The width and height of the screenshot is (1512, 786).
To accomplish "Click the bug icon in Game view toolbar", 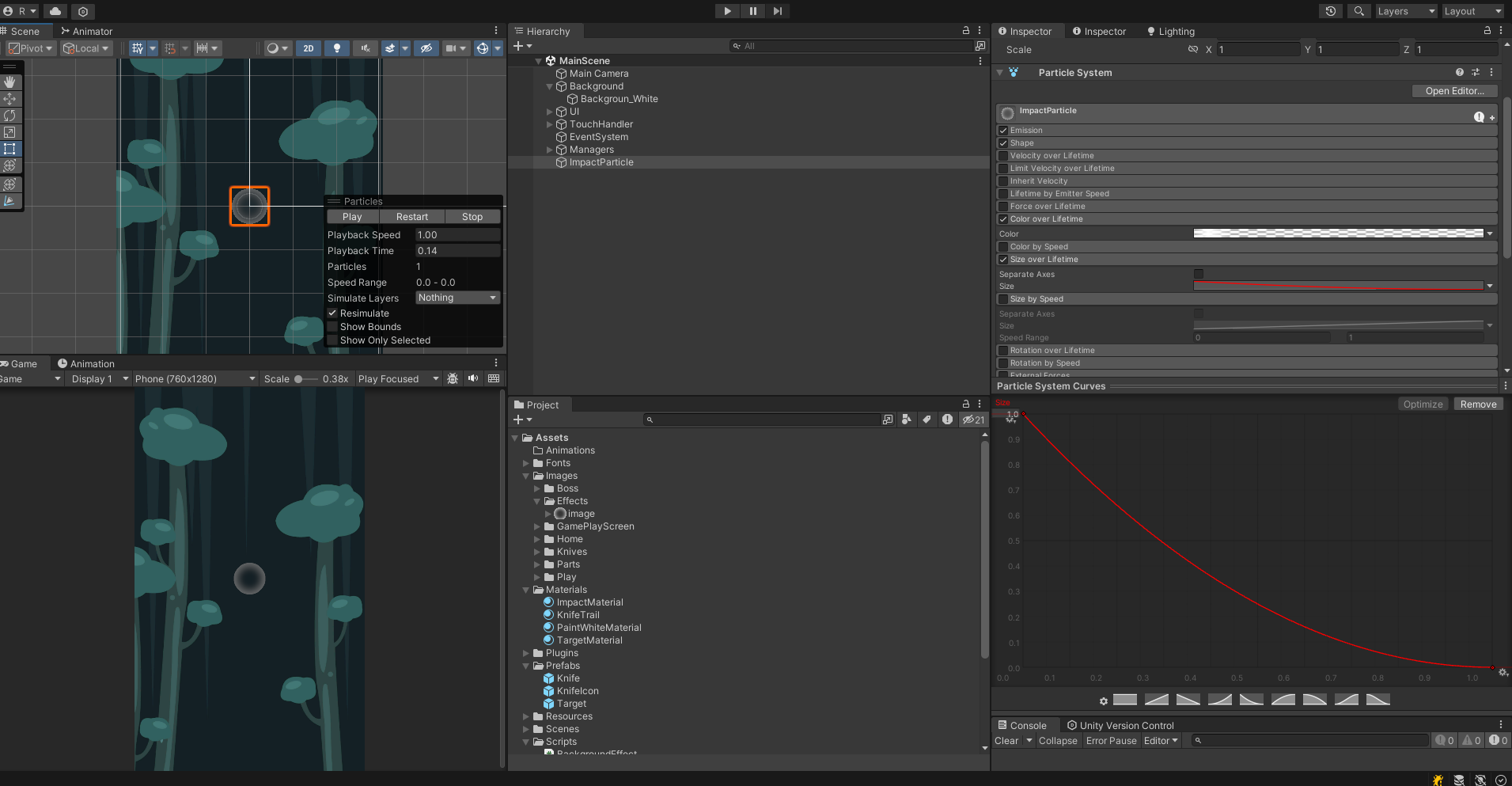I will click(x=453, y=378).
